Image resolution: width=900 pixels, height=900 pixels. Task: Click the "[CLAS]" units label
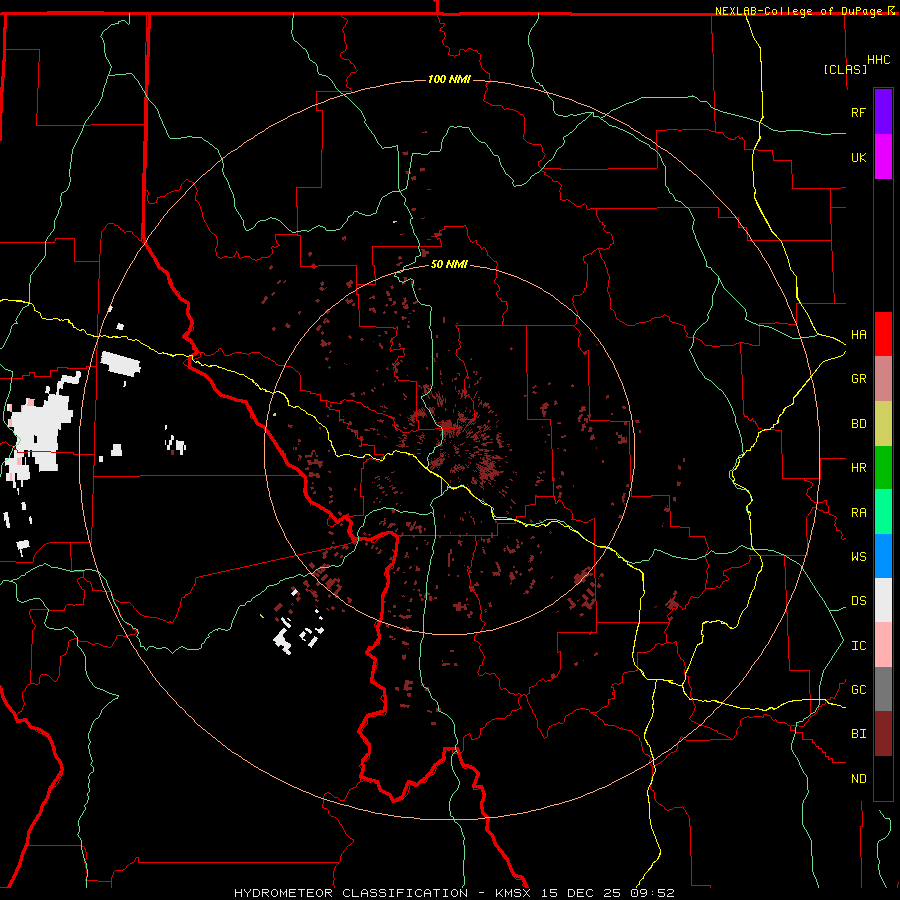pyautogui.click(x=845, y=69)
